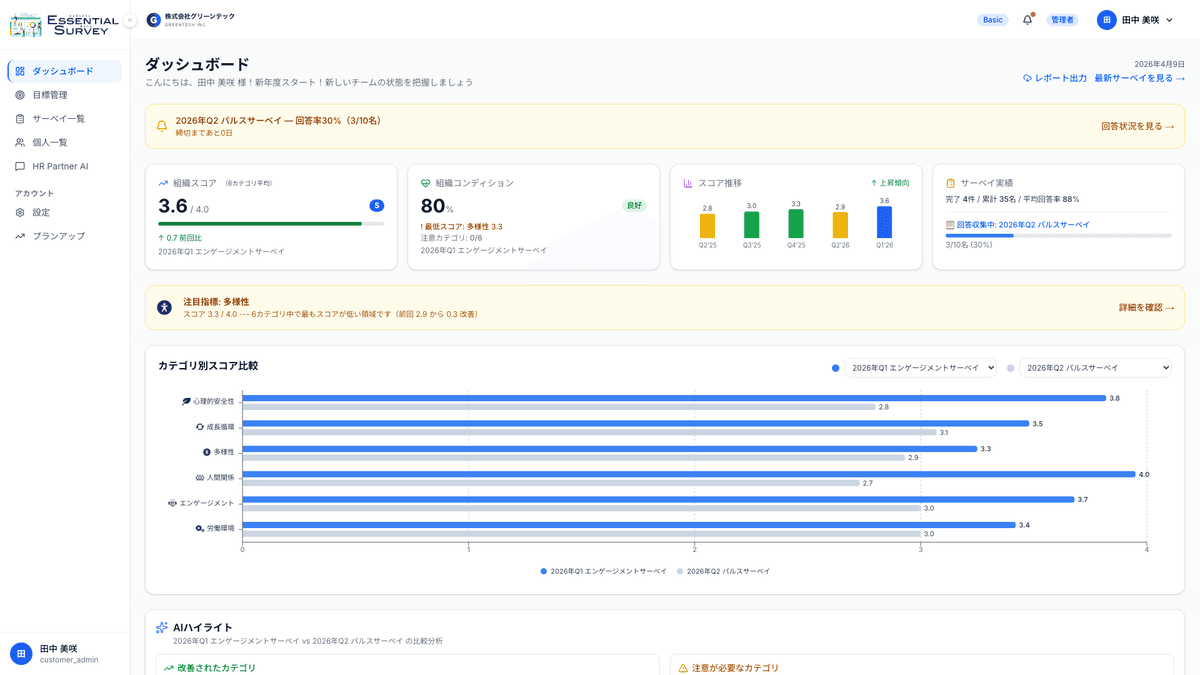1200x675 pixels.
Task: Open notifications bell in header
Action: click(x=1027, y=20)
